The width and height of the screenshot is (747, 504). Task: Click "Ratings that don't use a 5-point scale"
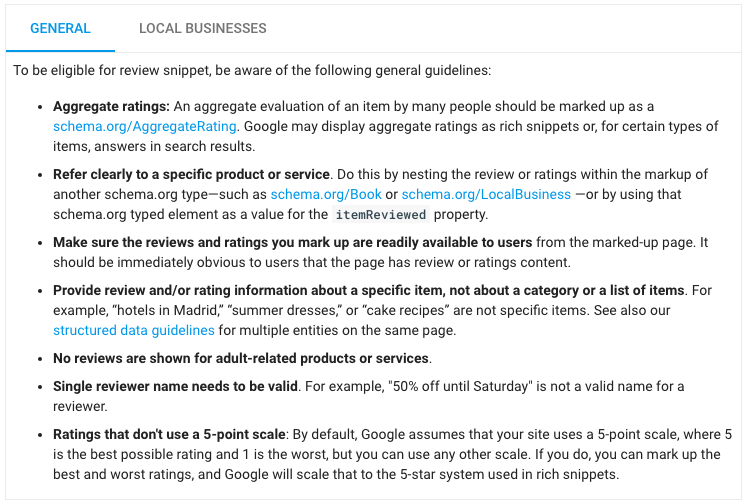pos(169,434)
